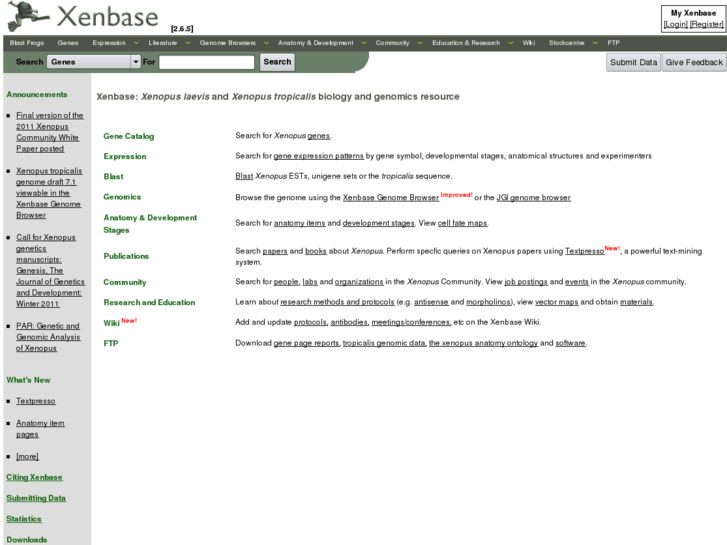
Task: Focus the search text field
Action: pos(206,62)
